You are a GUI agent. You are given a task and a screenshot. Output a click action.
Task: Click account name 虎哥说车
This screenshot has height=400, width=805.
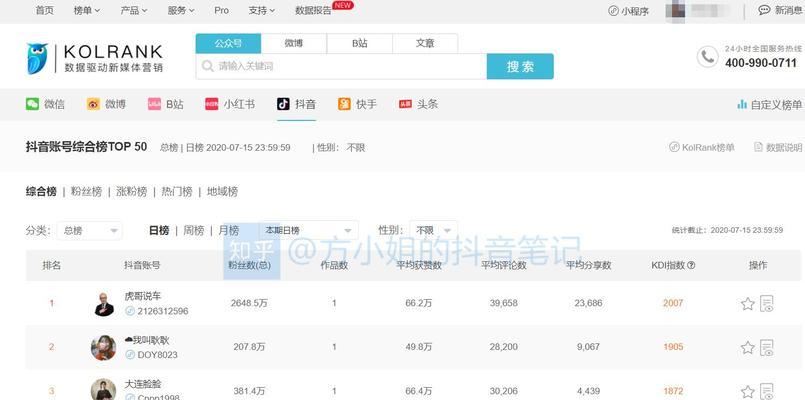[x=143, y=296]
